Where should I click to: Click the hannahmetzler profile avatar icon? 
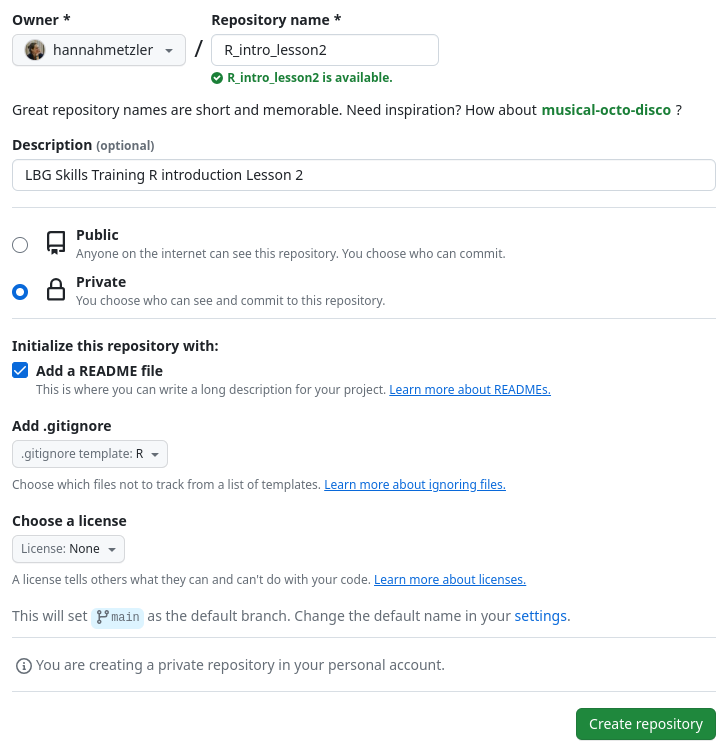(35, 50)
